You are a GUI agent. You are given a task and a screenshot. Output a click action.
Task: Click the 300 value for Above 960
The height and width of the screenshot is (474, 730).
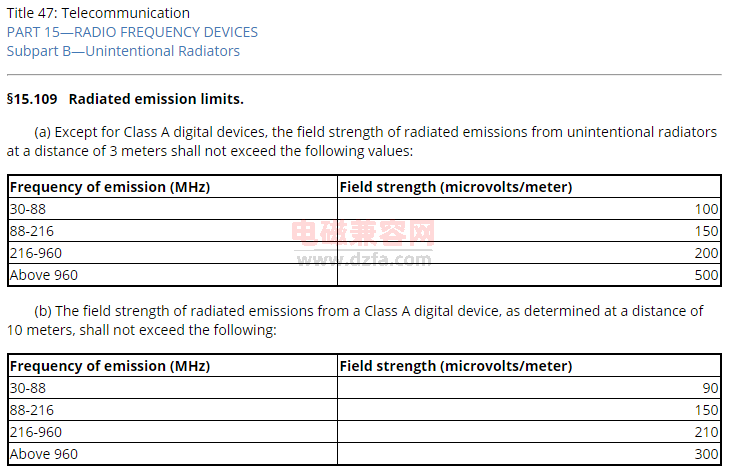click(706, 454)
